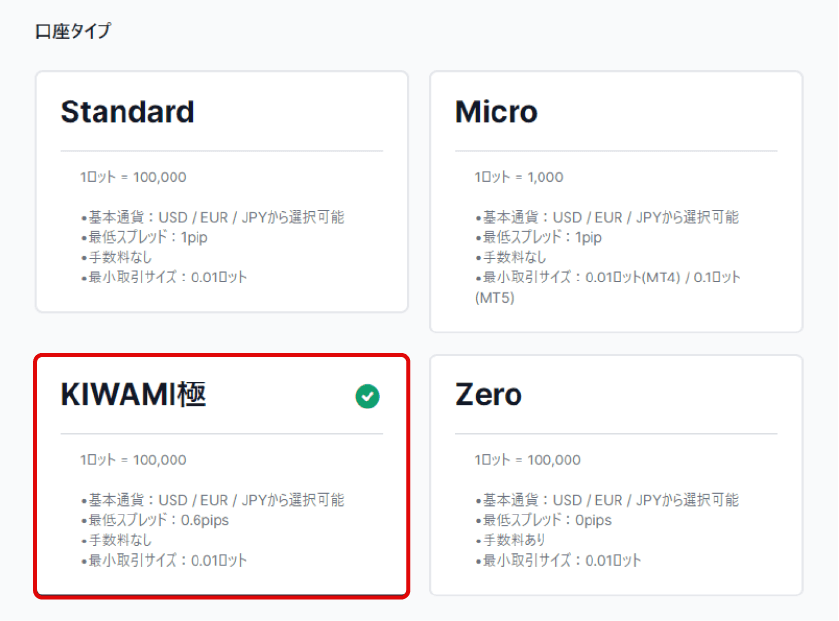Click the KIWAMI極 card title
Image resolution: width=839 pixels, height=621 pixels.
(134, 395)
